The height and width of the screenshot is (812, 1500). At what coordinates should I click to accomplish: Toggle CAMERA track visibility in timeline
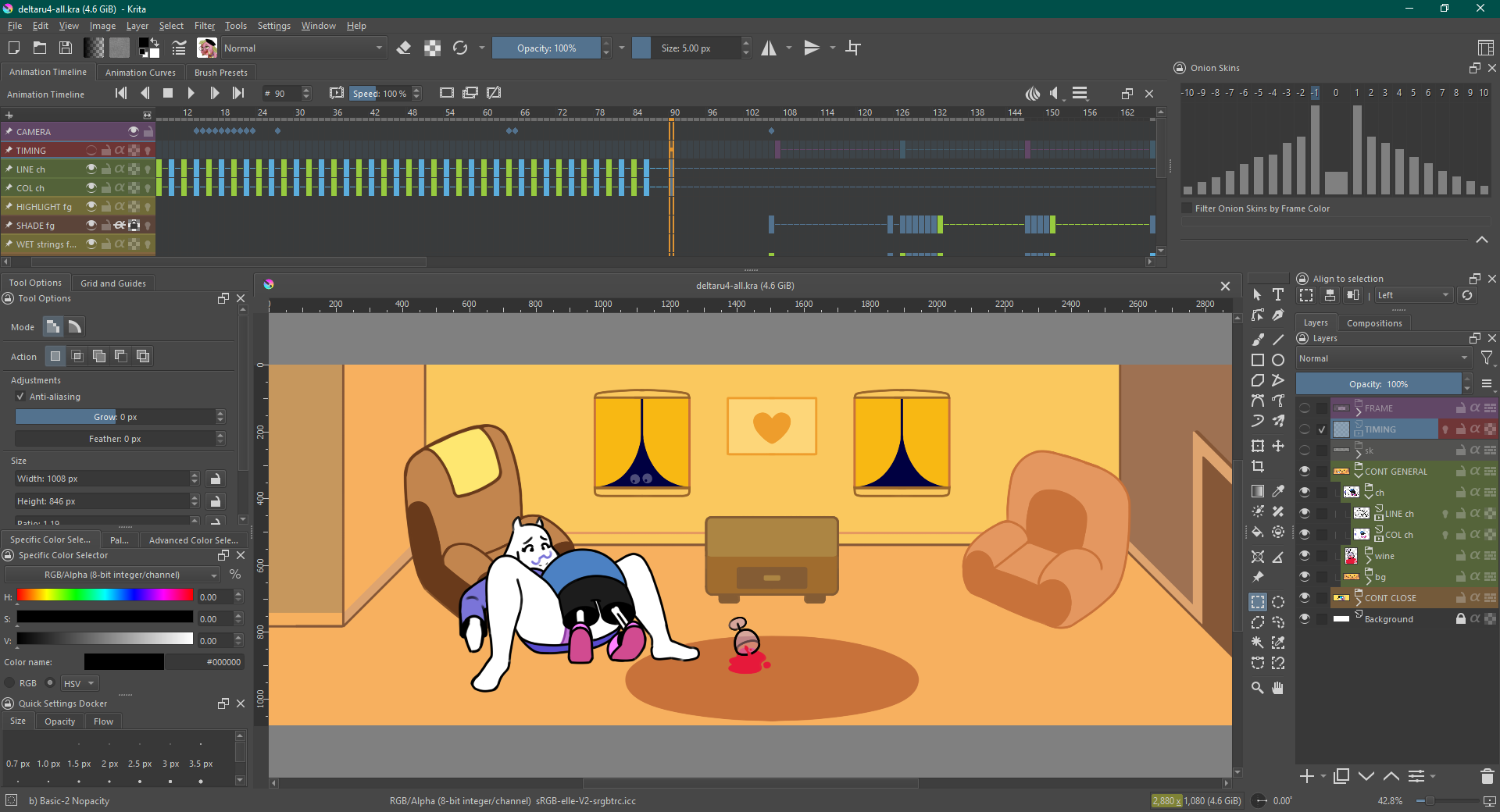tap(134, 131)
